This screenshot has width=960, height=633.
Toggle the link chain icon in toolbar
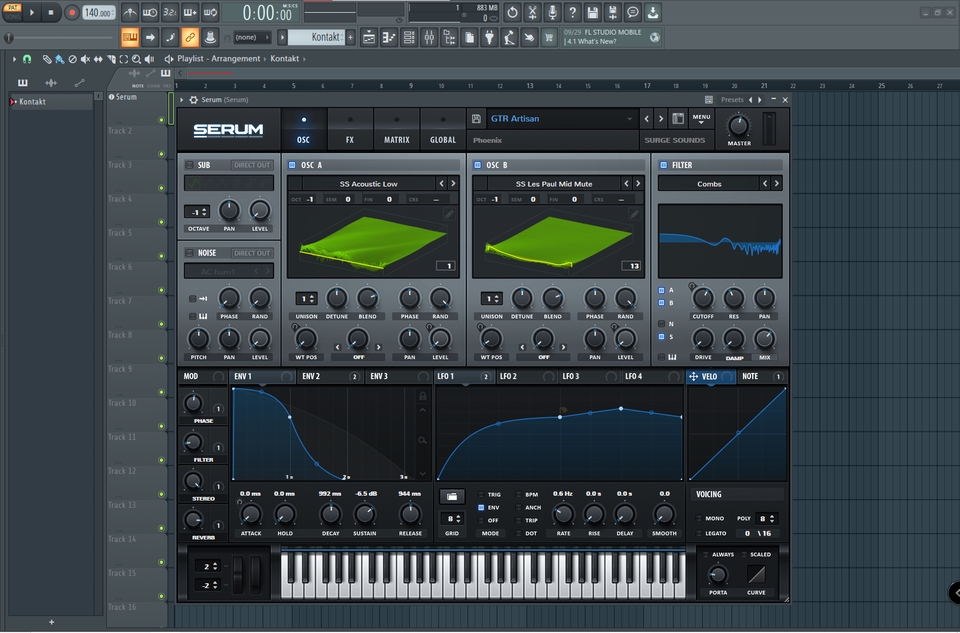190,37
